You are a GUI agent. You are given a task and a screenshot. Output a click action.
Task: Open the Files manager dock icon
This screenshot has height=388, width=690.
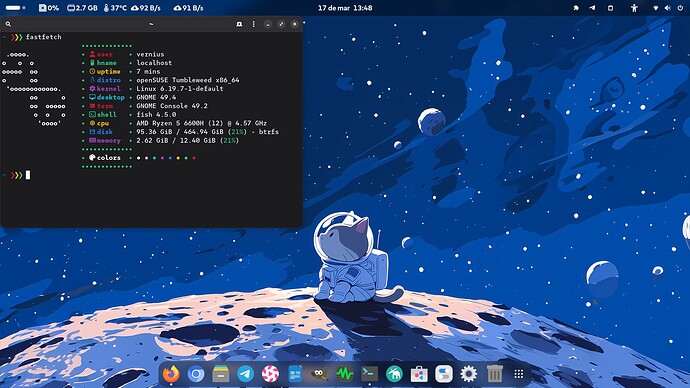pos(220,374)
